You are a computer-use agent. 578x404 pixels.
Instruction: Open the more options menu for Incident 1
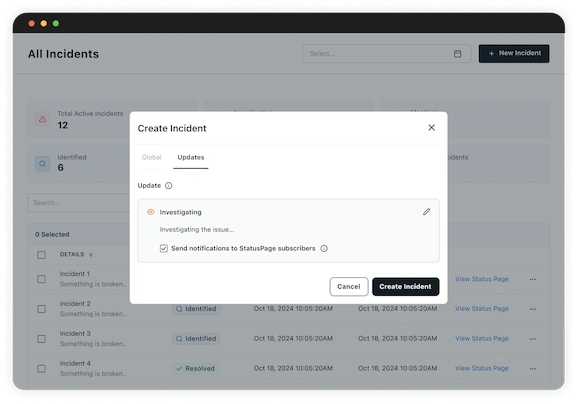[x=533, y=279]
